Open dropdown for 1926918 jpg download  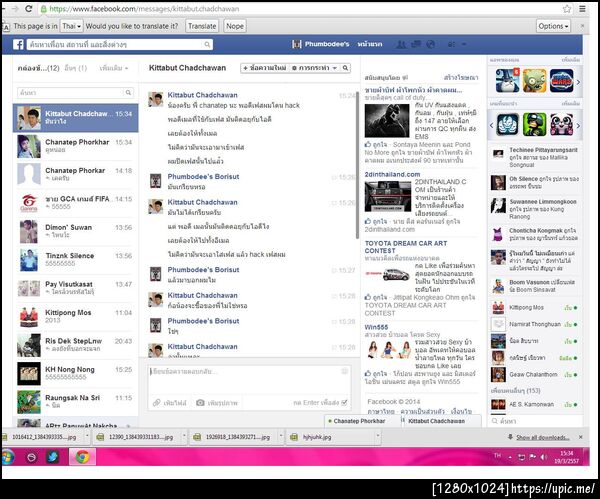tap(281, 436)
